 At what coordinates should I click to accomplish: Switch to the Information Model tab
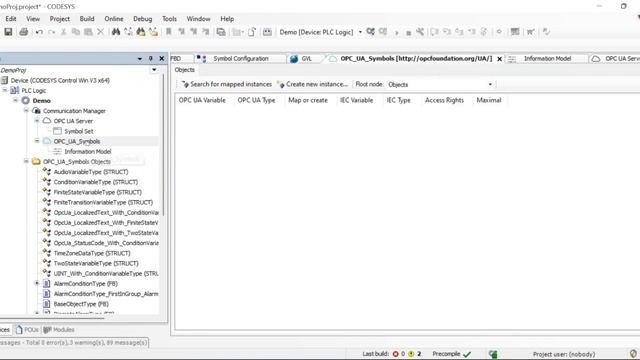(547, 59)
